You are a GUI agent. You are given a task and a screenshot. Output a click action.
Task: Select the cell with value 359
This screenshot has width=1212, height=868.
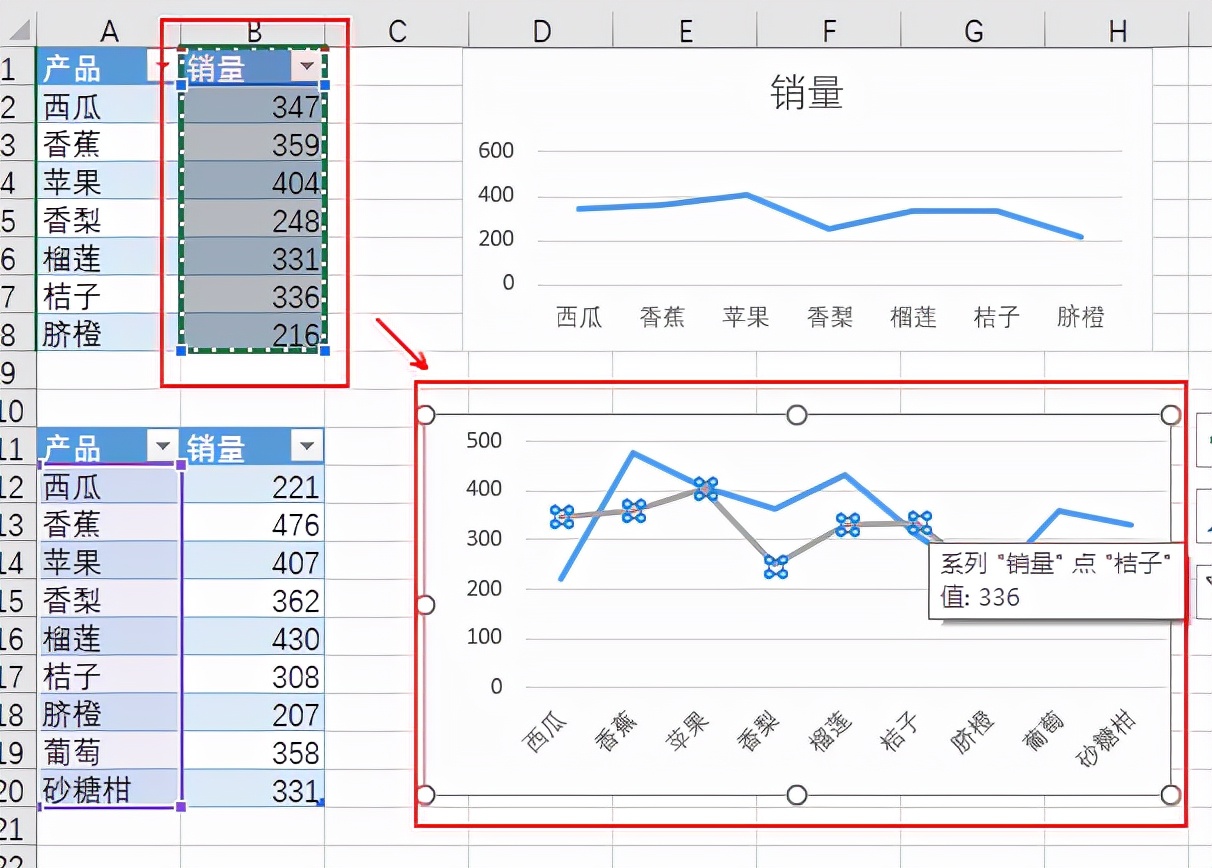point(253,143)
